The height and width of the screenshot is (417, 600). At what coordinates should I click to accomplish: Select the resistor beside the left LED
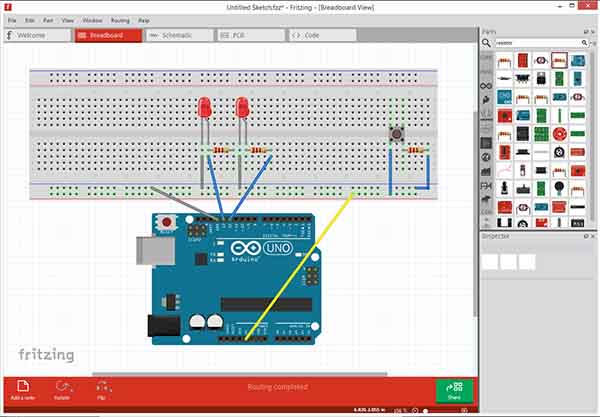[x=221, y=150]
